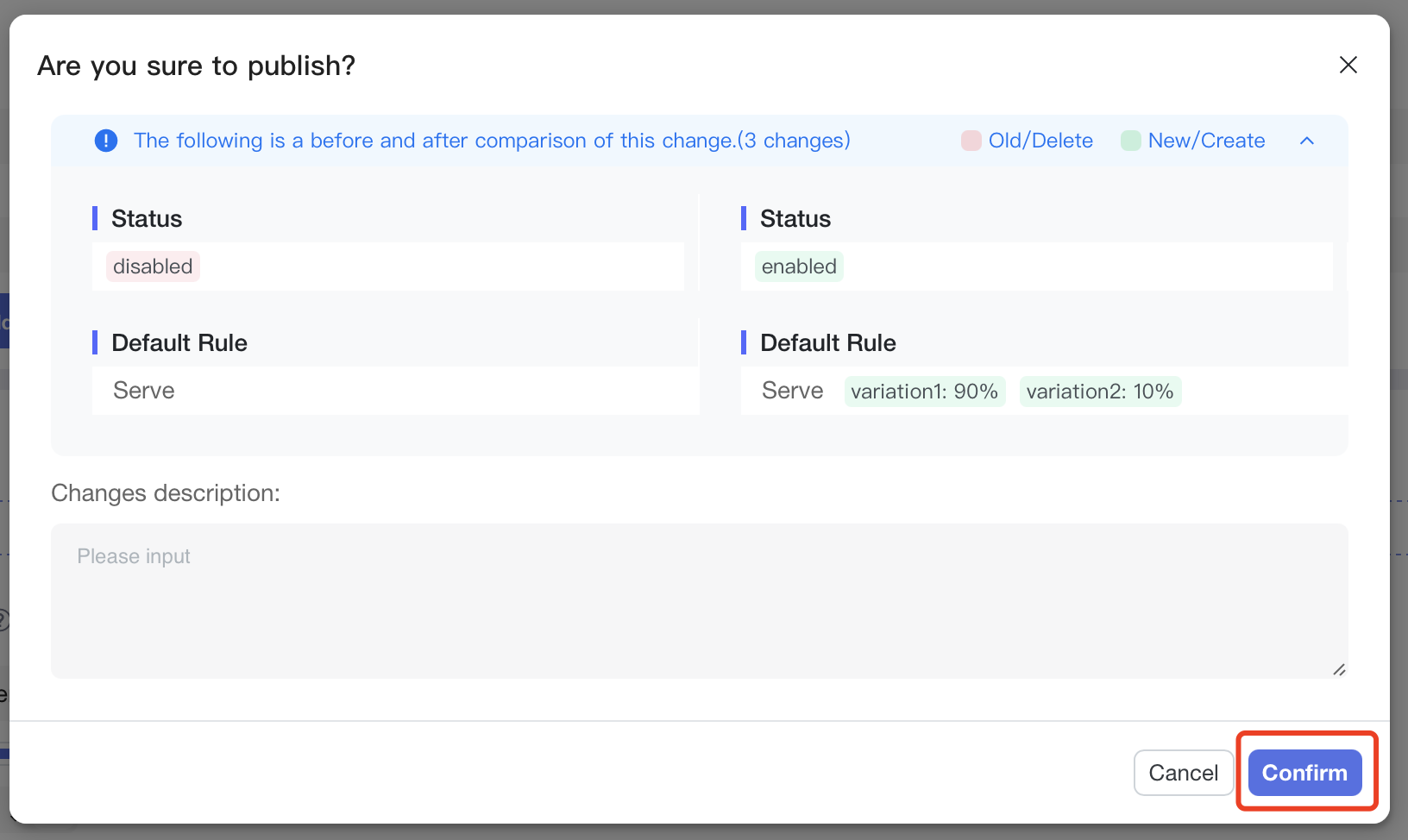Confirm the publish action

pyautogui.click(x=1304, y=773)
